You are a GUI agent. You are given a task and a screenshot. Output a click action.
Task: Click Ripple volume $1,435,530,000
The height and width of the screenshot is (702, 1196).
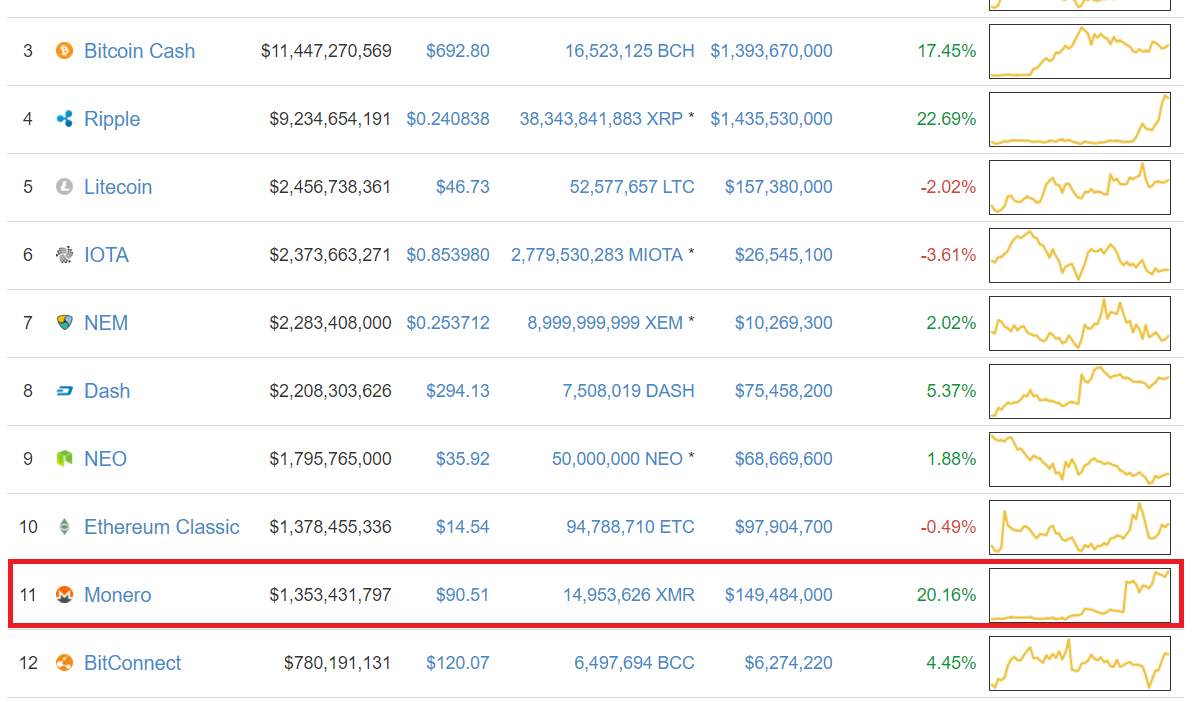pyautogui.click(x=771, y=119)
